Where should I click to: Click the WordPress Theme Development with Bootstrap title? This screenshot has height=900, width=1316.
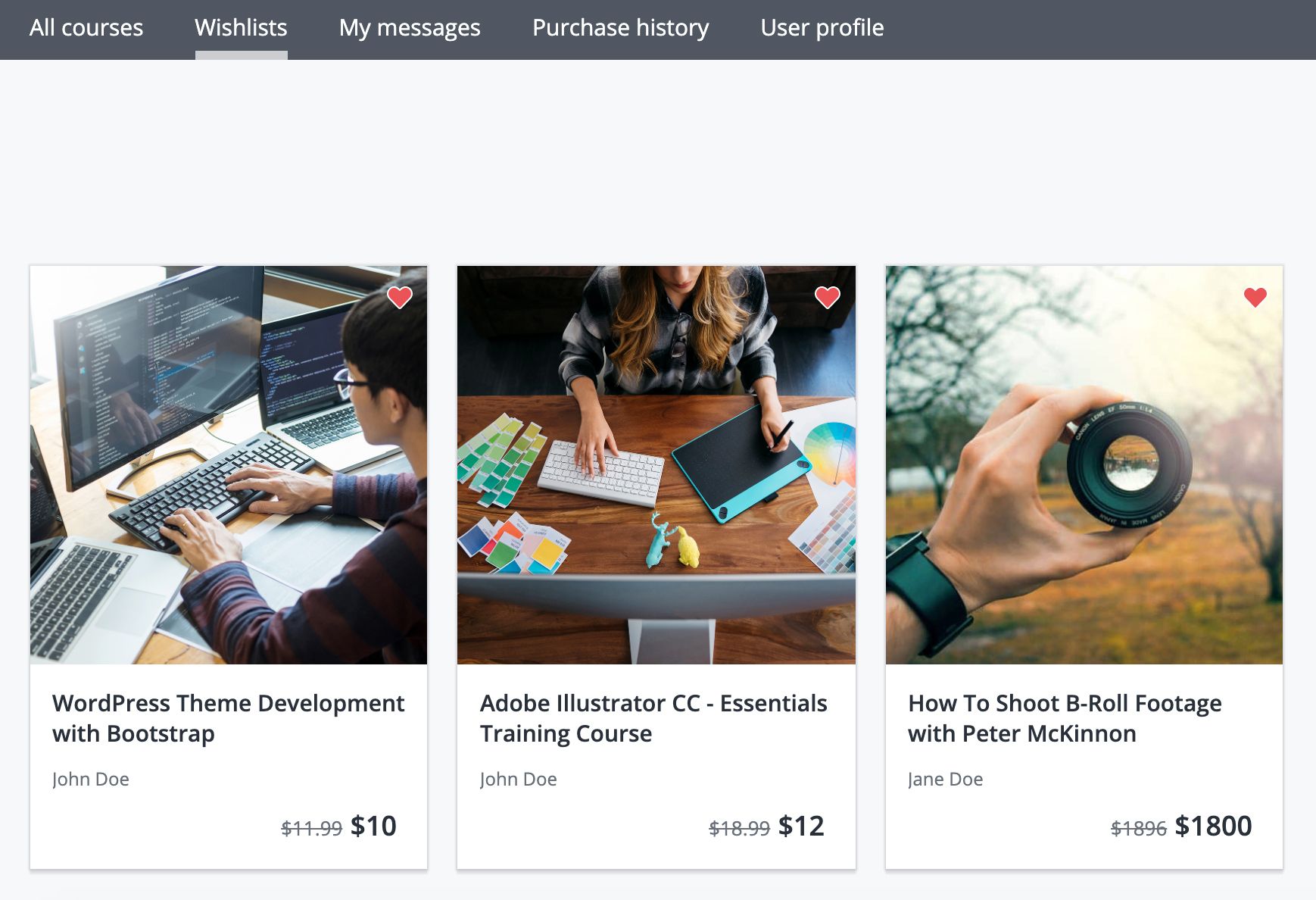click(x=228, y=718)
